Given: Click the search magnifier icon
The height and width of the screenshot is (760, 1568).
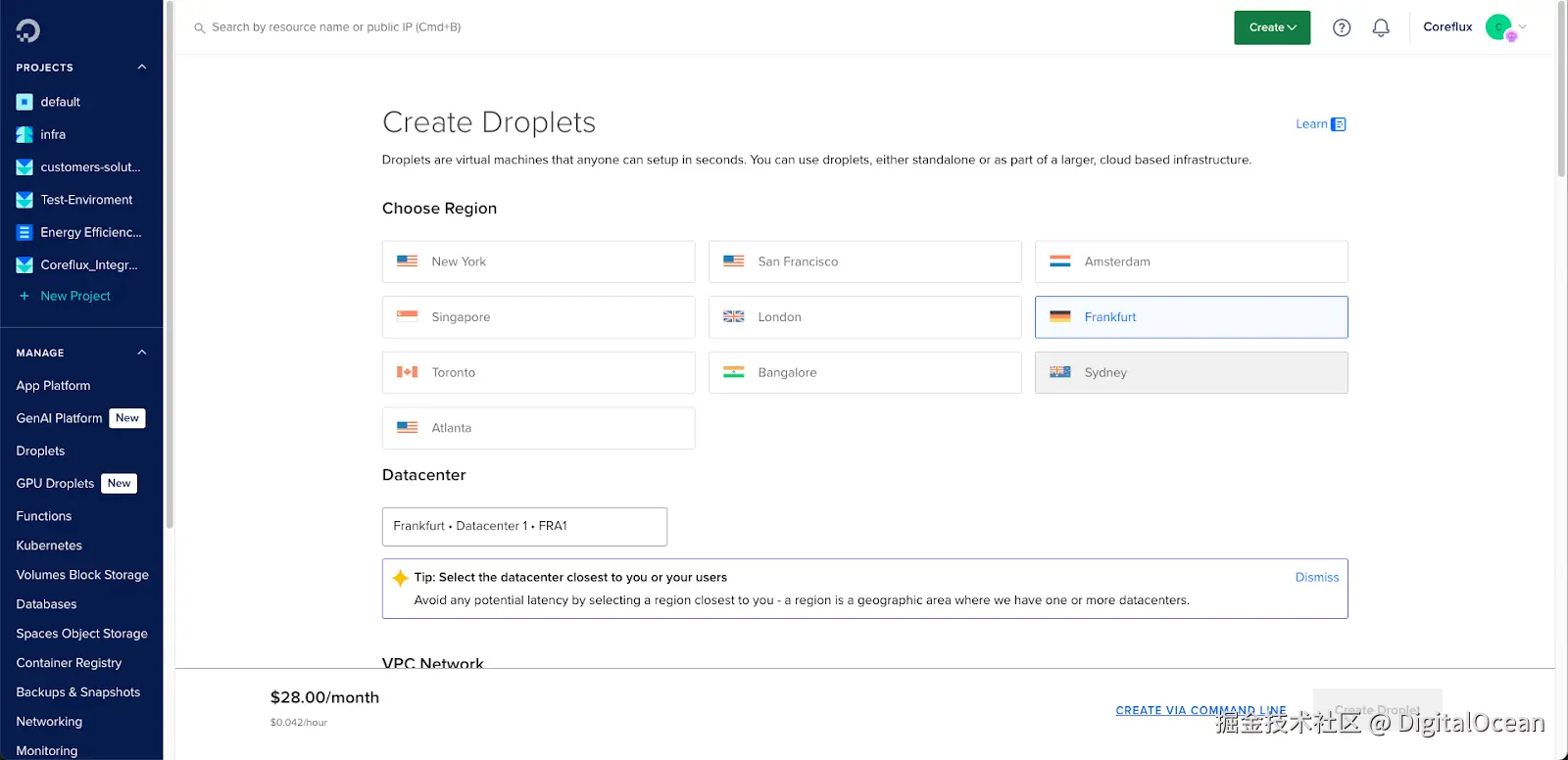Looking at the screenshot, I should click(199, 28).
